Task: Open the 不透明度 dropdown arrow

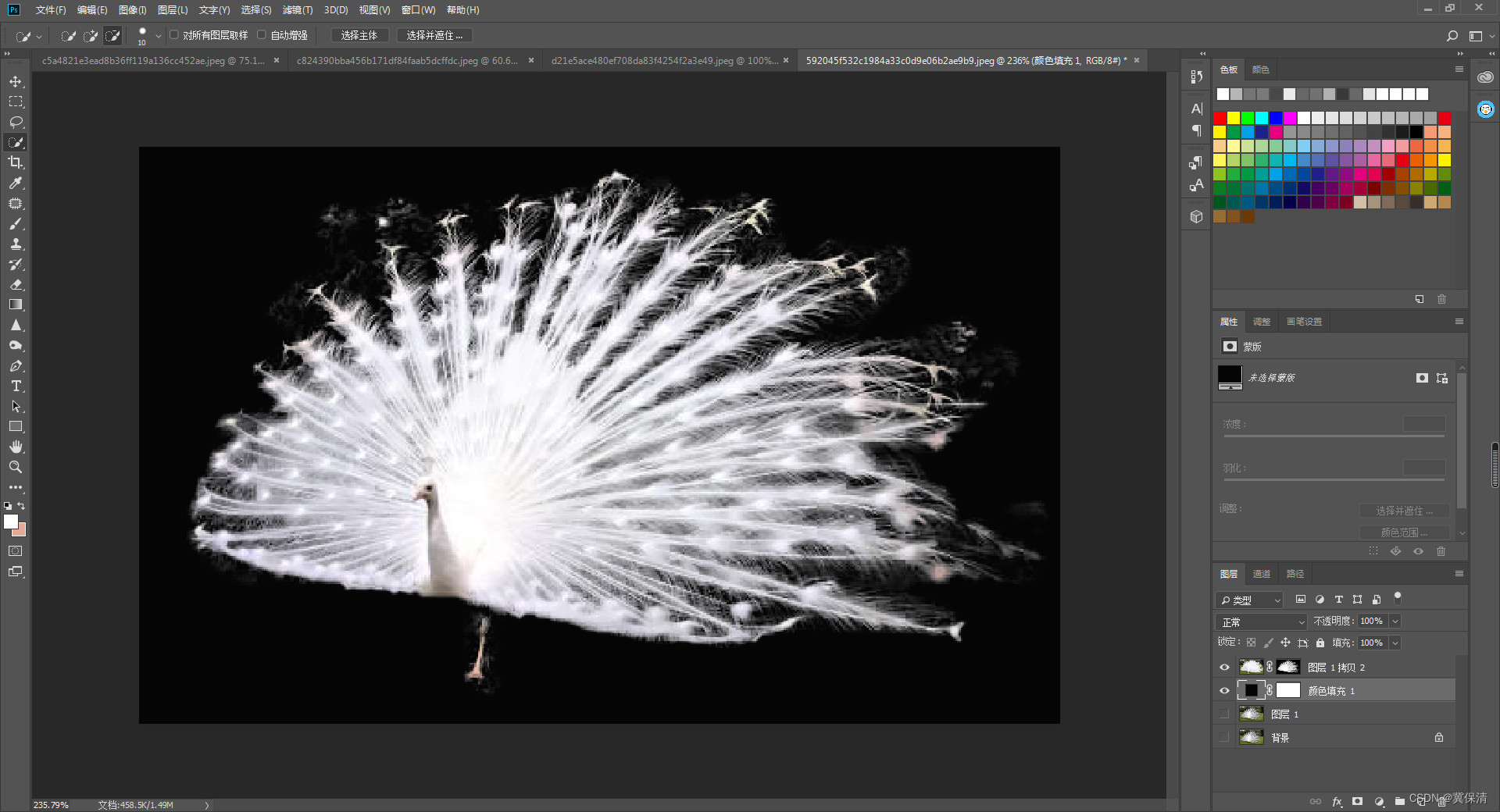Action: [1395, 621]
